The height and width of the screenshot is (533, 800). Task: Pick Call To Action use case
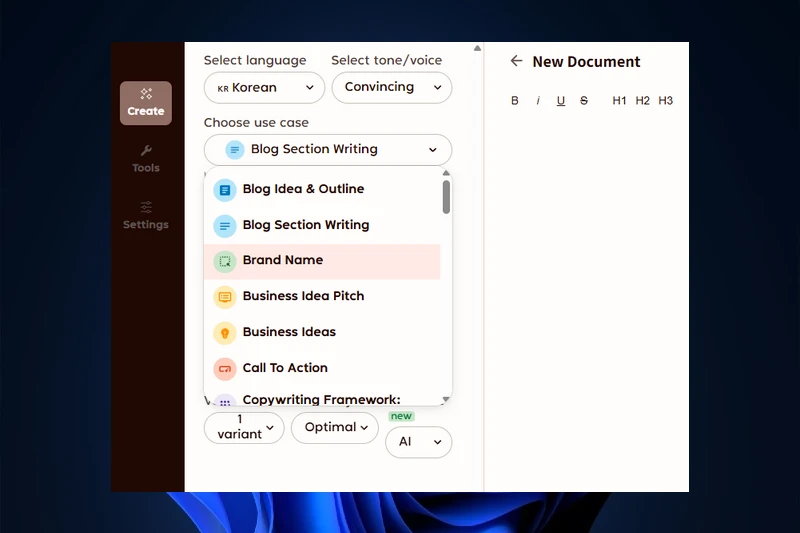coord(285,368)
